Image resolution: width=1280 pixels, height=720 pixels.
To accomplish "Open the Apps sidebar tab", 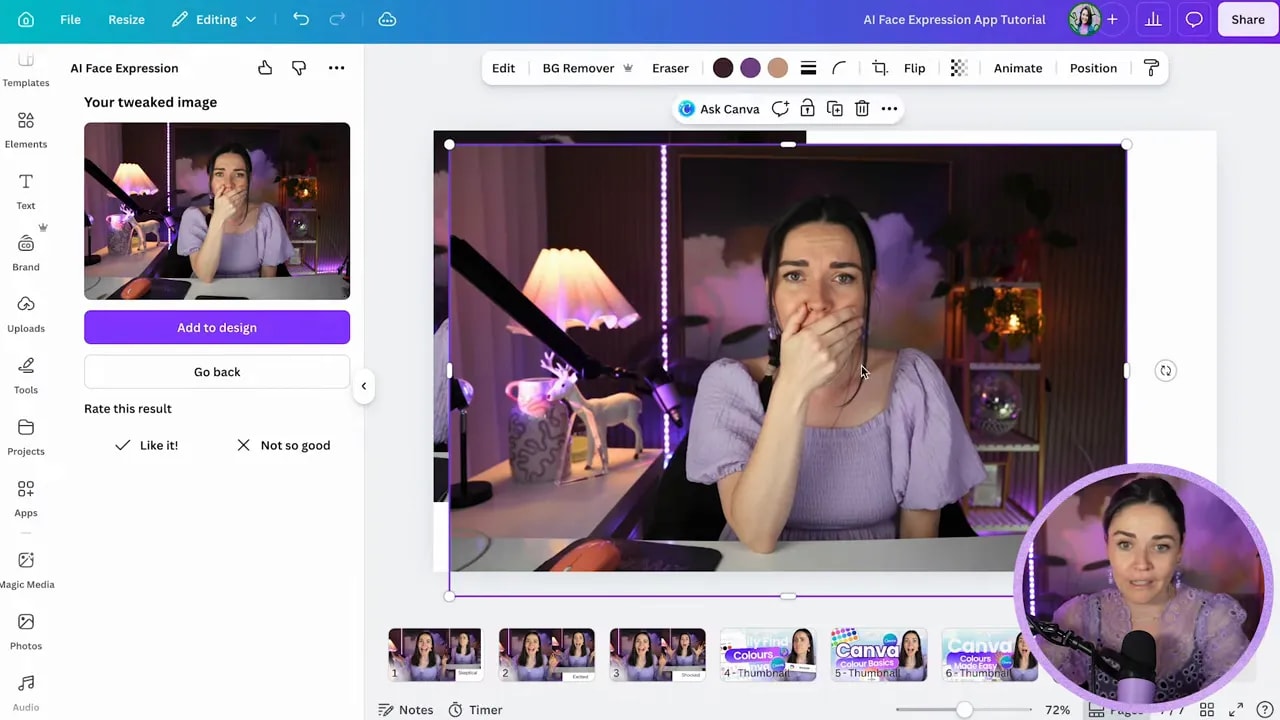I will pyautogui.click(x=26, y=498).
